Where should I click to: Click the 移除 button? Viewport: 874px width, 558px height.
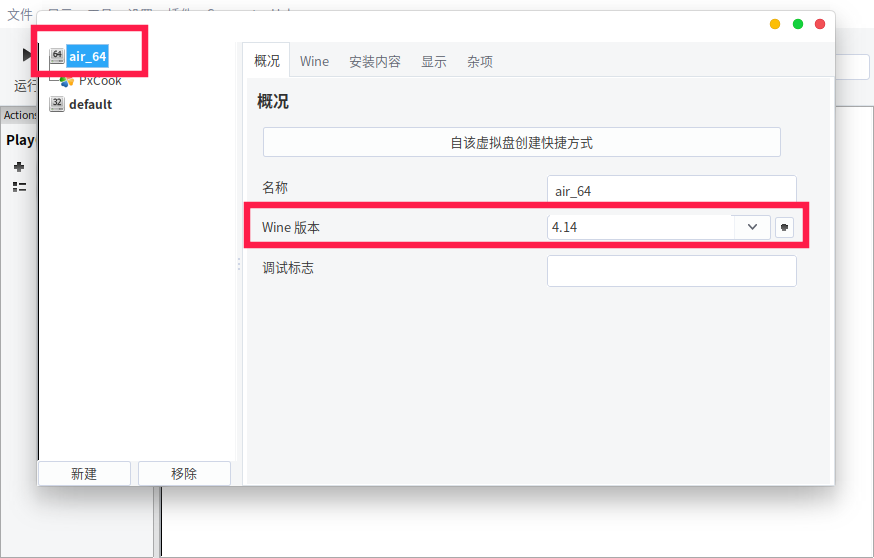pyautogui.click(x=184, y=474)
